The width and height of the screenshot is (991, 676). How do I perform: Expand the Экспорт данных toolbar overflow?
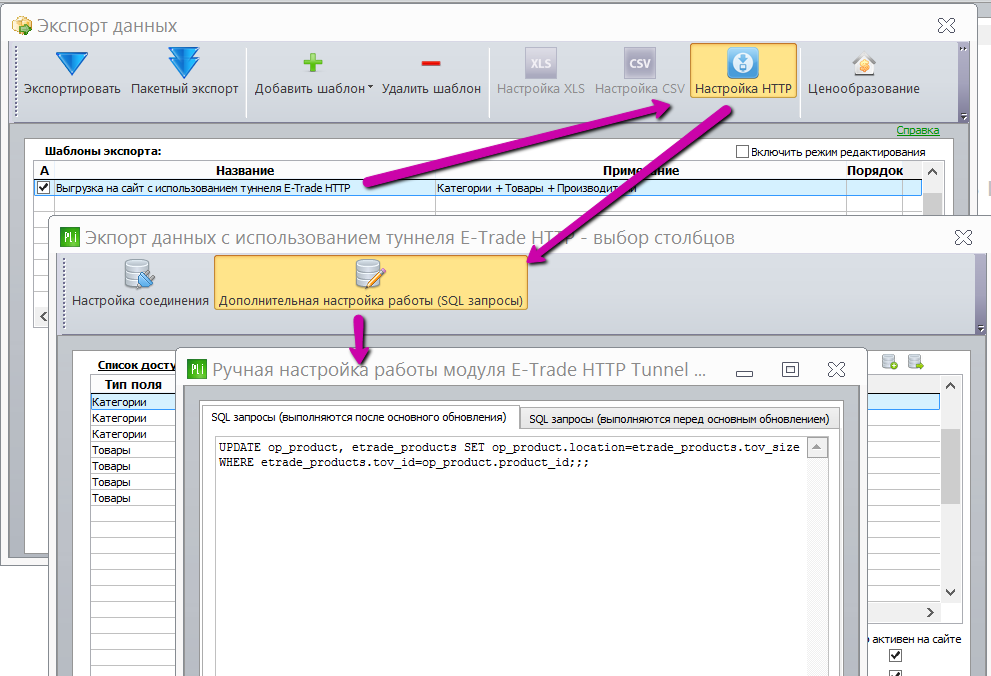[x=963, y=116]
